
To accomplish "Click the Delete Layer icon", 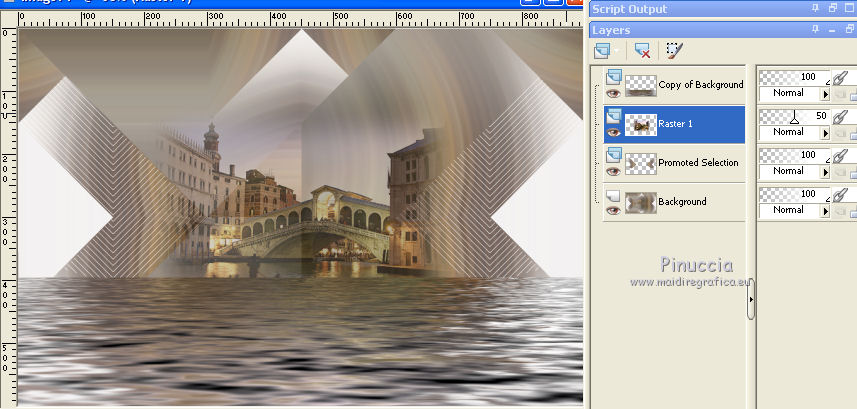I will [642, 51].
